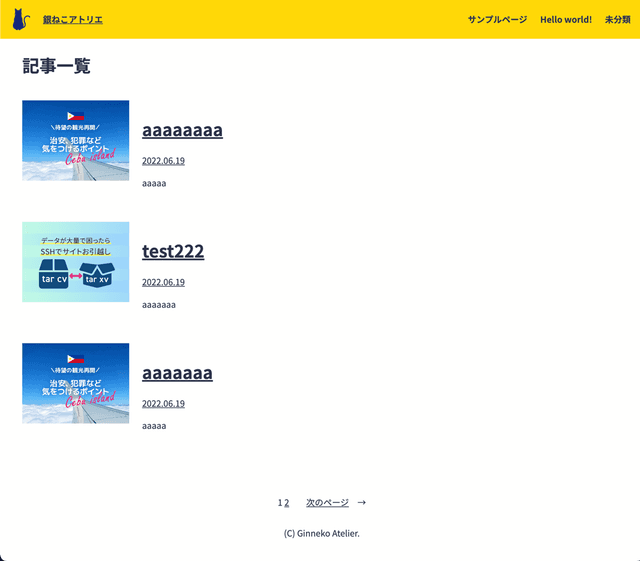Open the 銀ねこアトリエ site title link
Image resolution: width=640 pixels, height=561 pixels.
[x=72, y=20]
